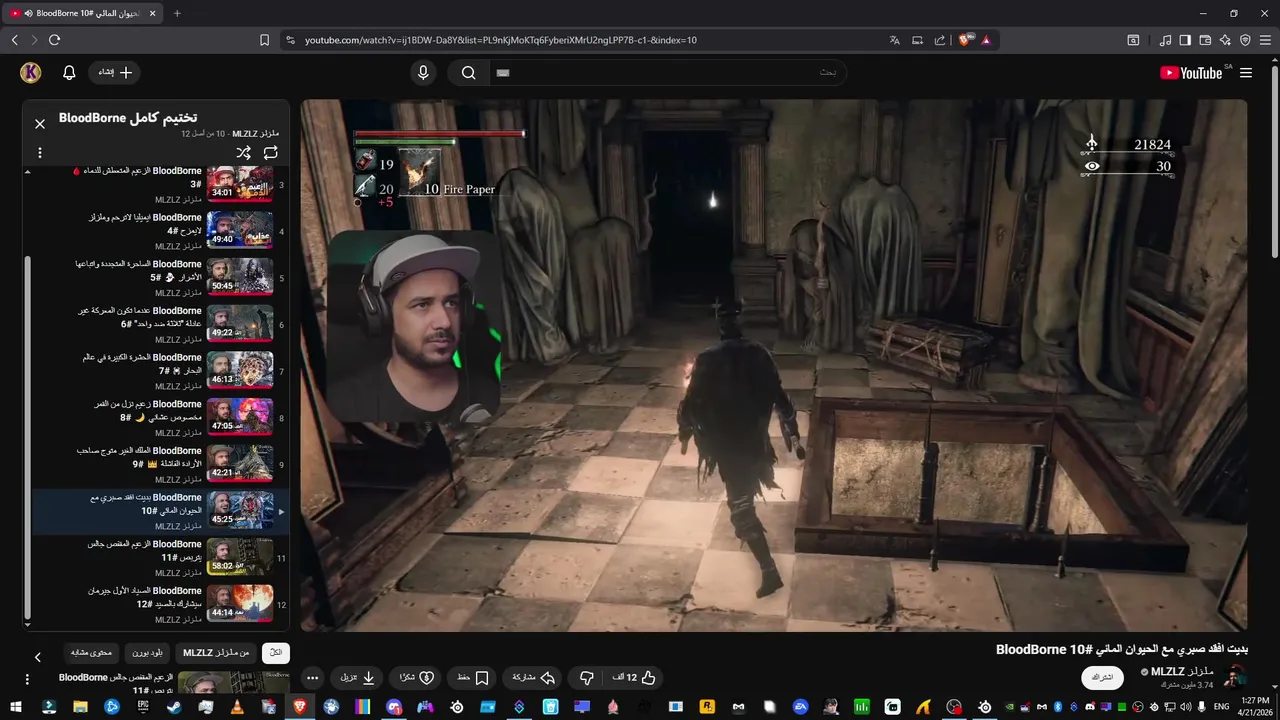
Task: Play playlist video #7 thumbnail 46:13
Action: [x=240, y=371]
